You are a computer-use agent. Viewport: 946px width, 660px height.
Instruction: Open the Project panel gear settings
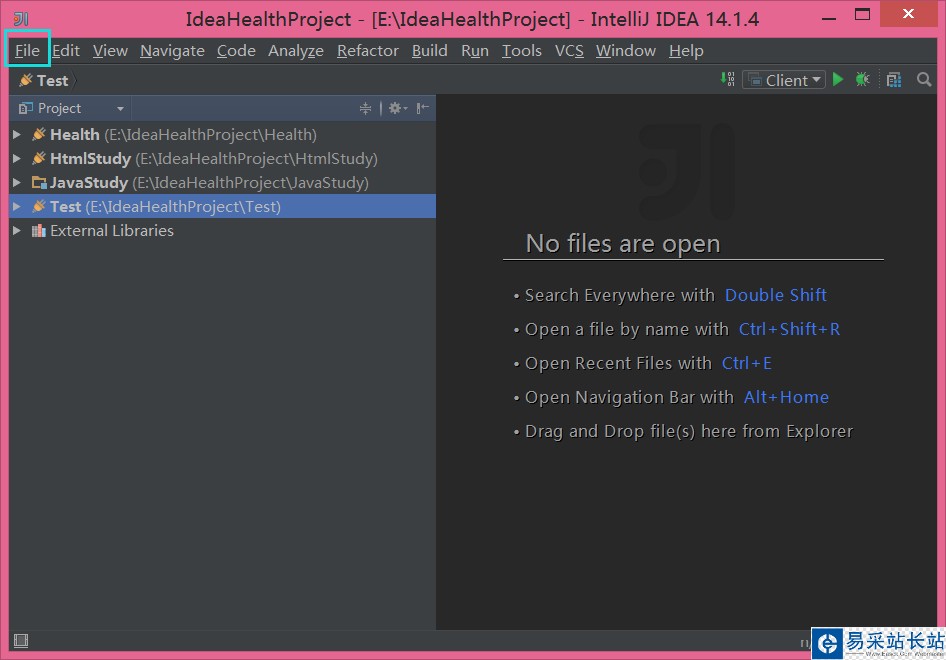point(396,108)
